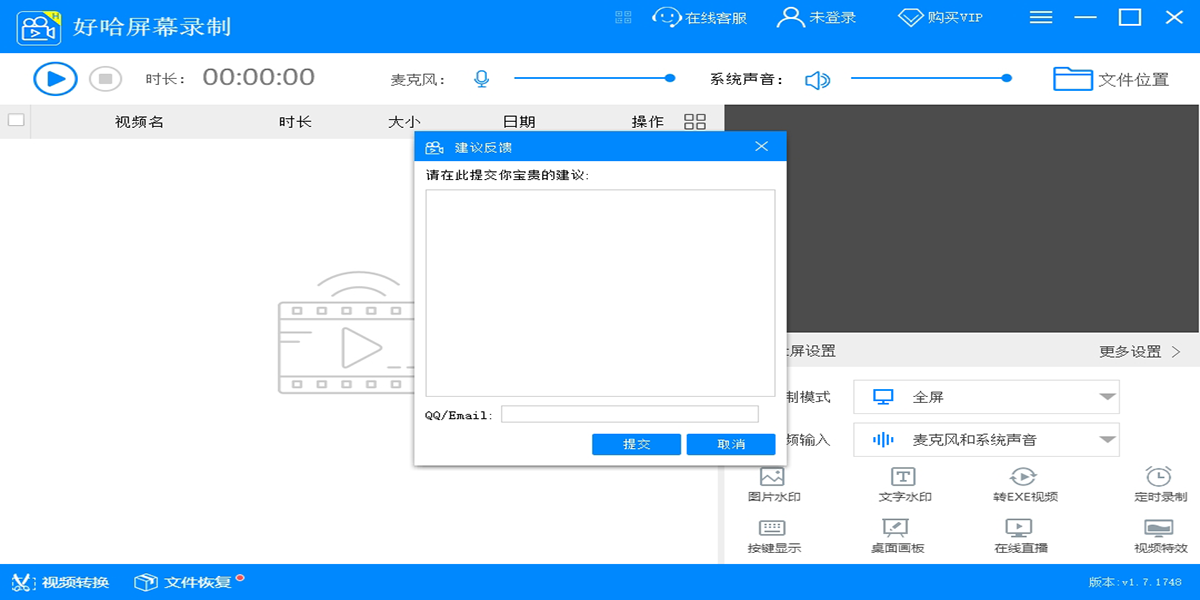Switch to grid view in video list
The image size is (1200, 600).
click(x=695, y=122)
